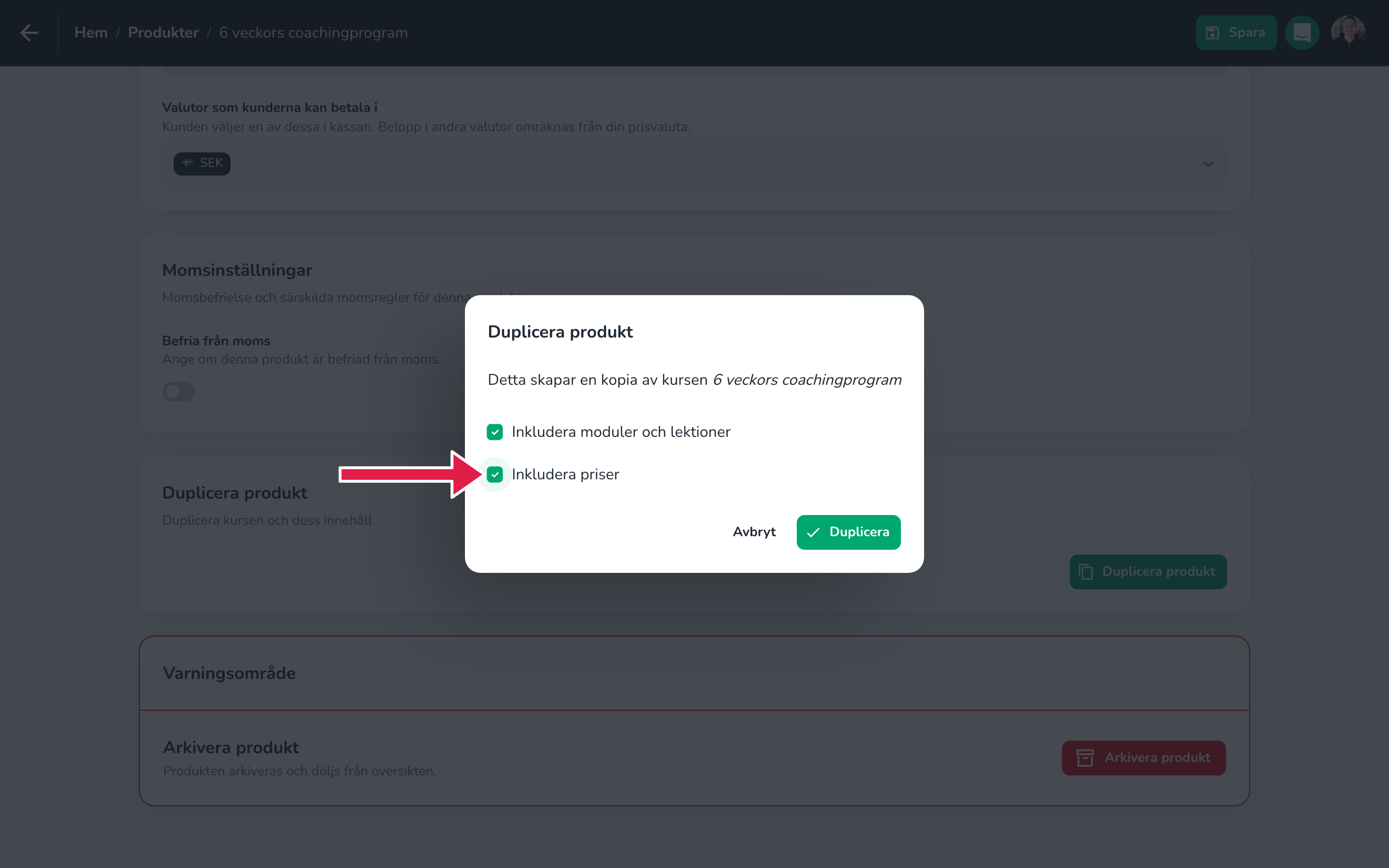Uncheck the Inkludera priser checkbox

(x=495, y=474)
